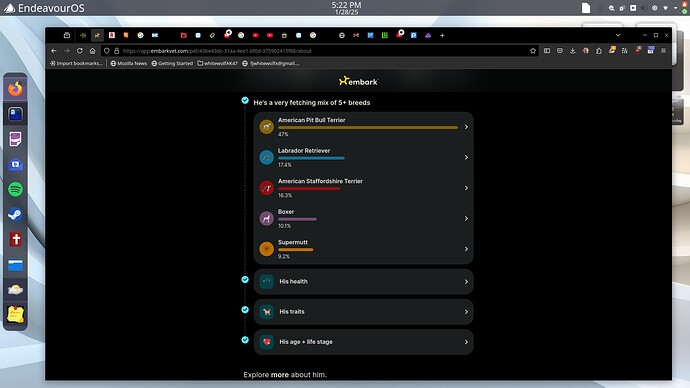Open the Wi-Fi network tray icon

click(665, 8)
